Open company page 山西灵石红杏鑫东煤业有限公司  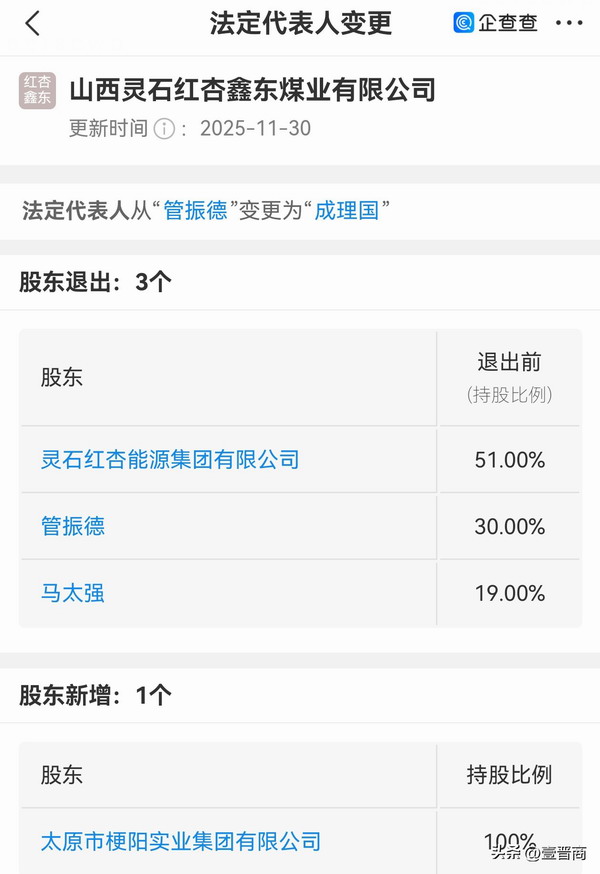tap(250, 89)
